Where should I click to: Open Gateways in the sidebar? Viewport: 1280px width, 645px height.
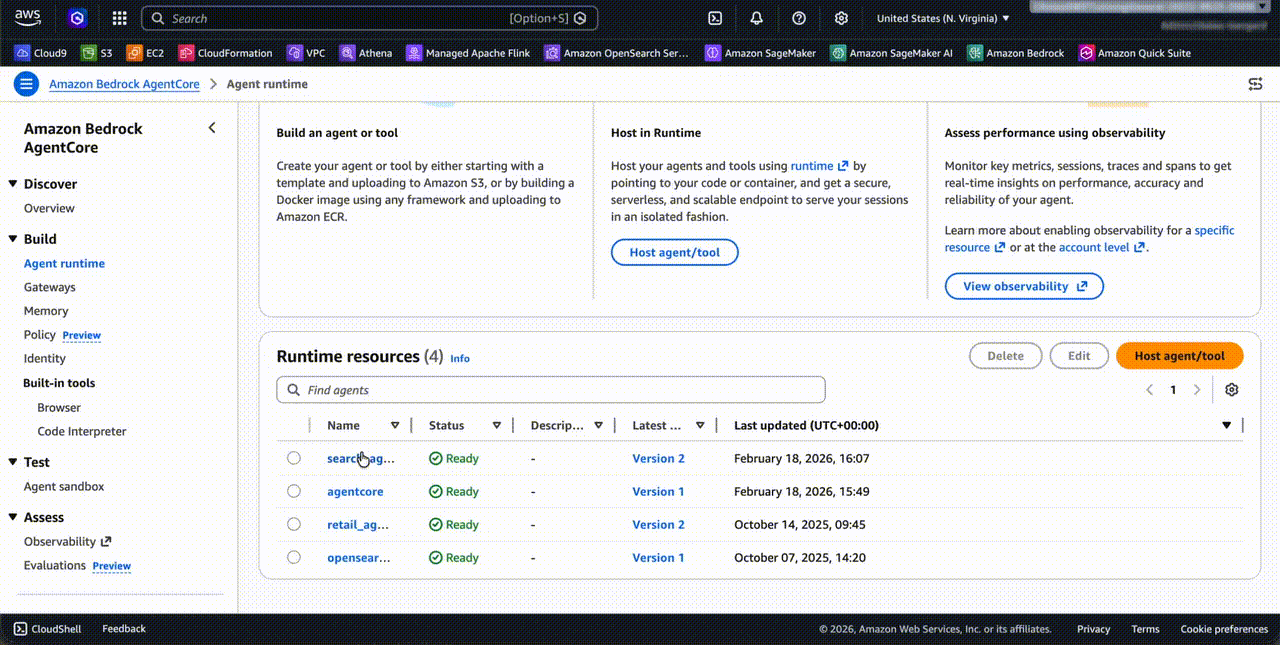tap(50, 287)
